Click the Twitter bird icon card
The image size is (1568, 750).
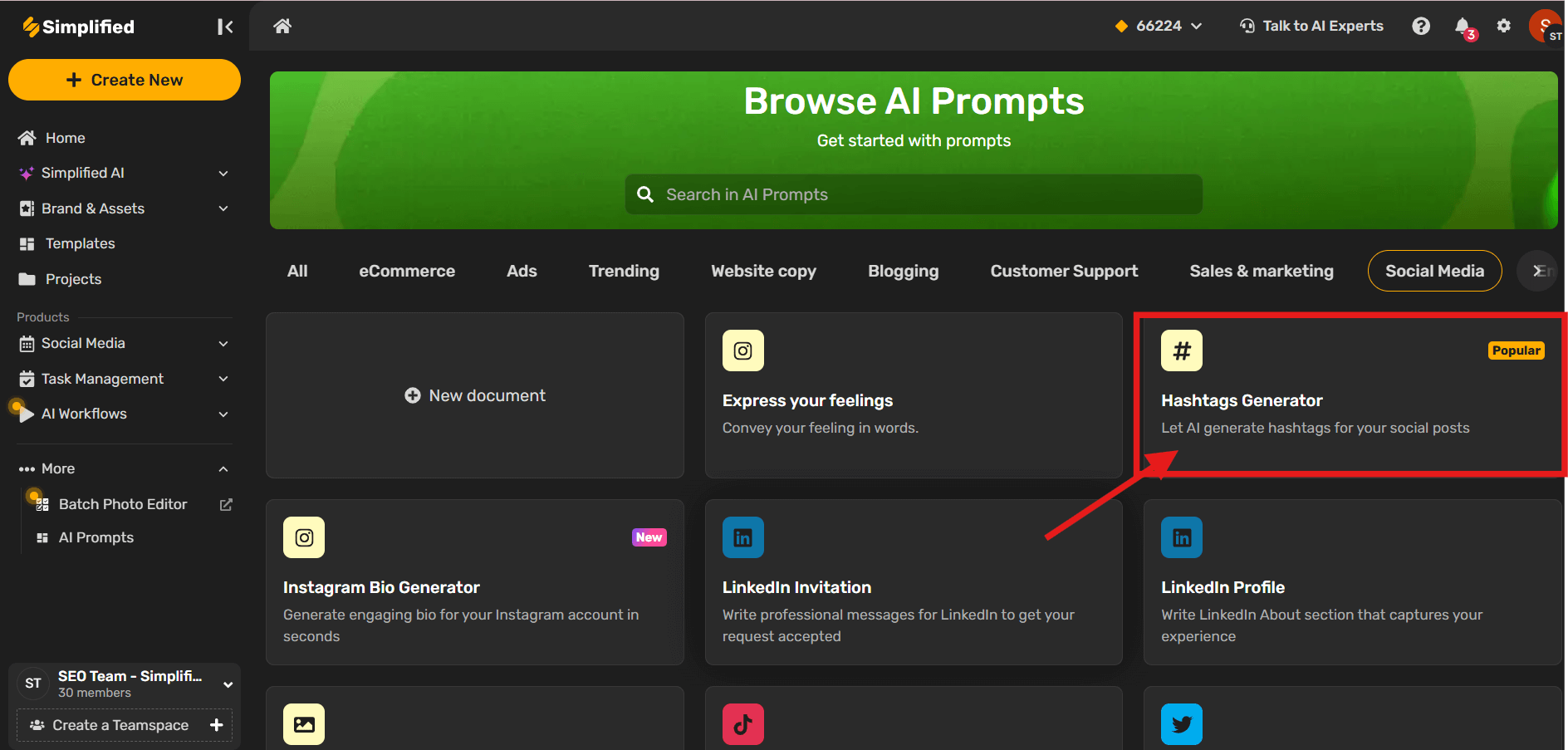[x=1182, y=724]
